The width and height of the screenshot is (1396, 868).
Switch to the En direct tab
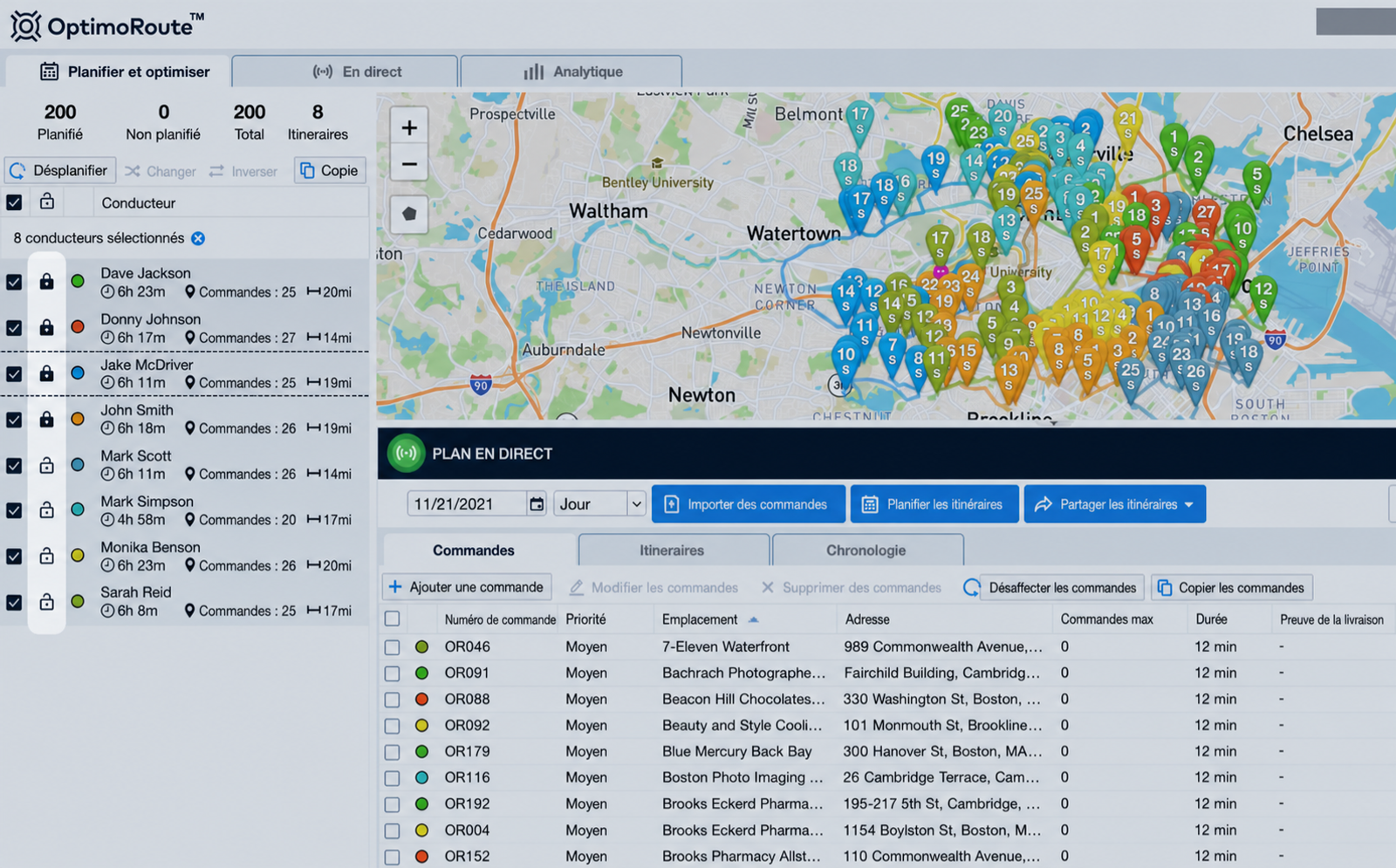(x=345, y=72)
